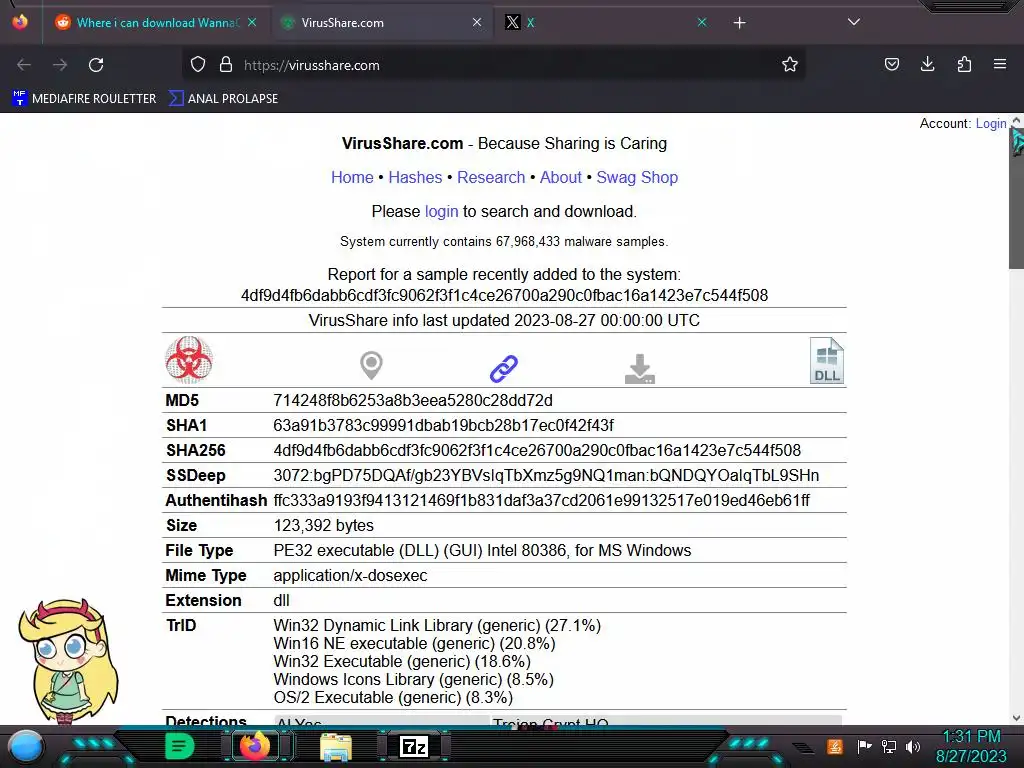Click the Account Login link
The width and height of the screenshot is (1024, 768).
(991, 123)
